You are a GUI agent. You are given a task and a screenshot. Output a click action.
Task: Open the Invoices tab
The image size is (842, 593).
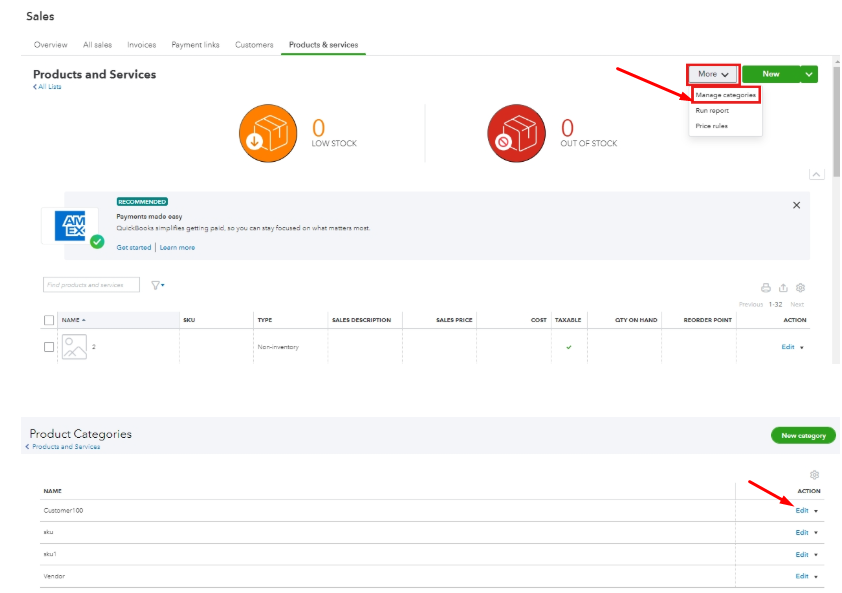click(142, 45)
